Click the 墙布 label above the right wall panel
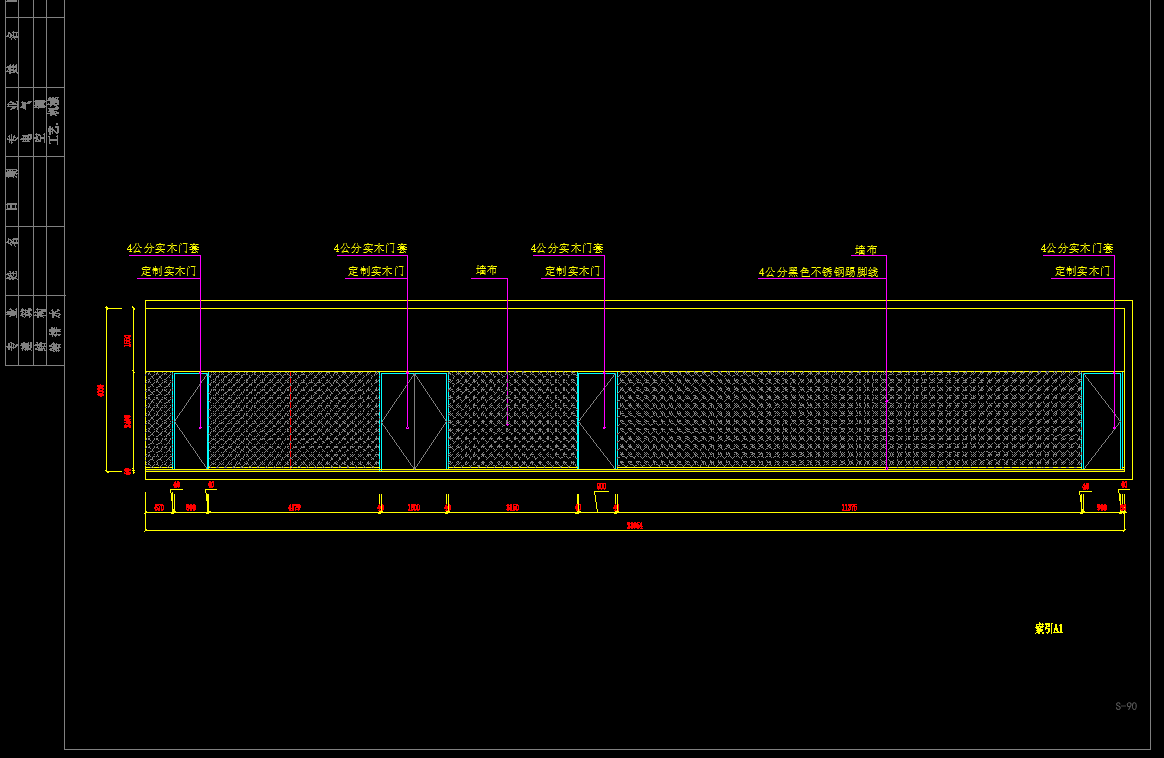 pos(866,250)
